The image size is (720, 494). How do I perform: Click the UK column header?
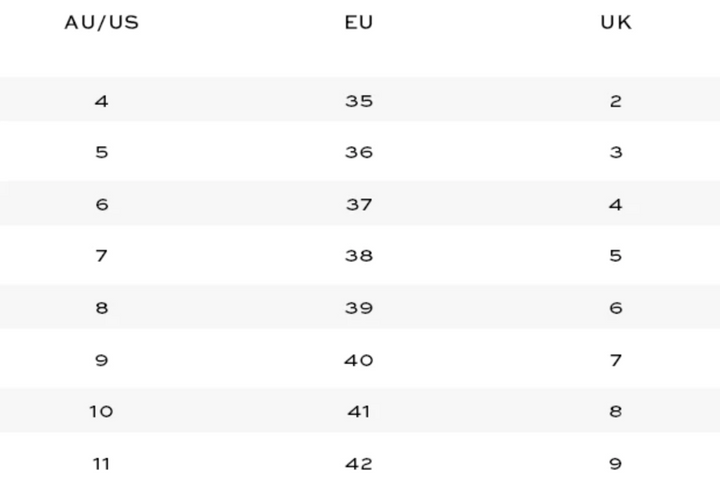point(616,23)
